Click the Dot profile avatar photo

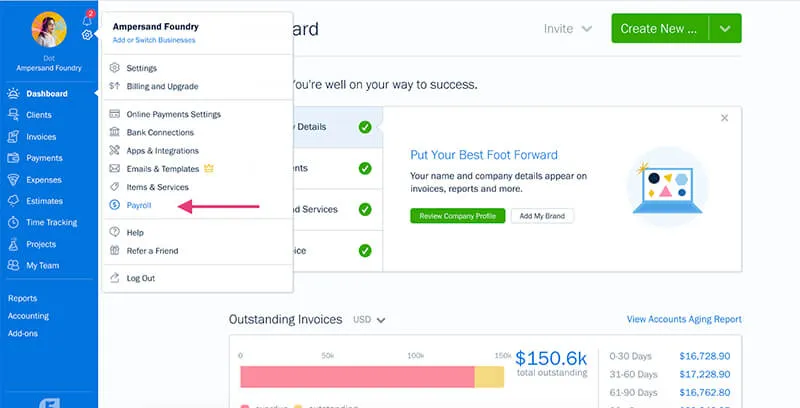click(48, 30)
